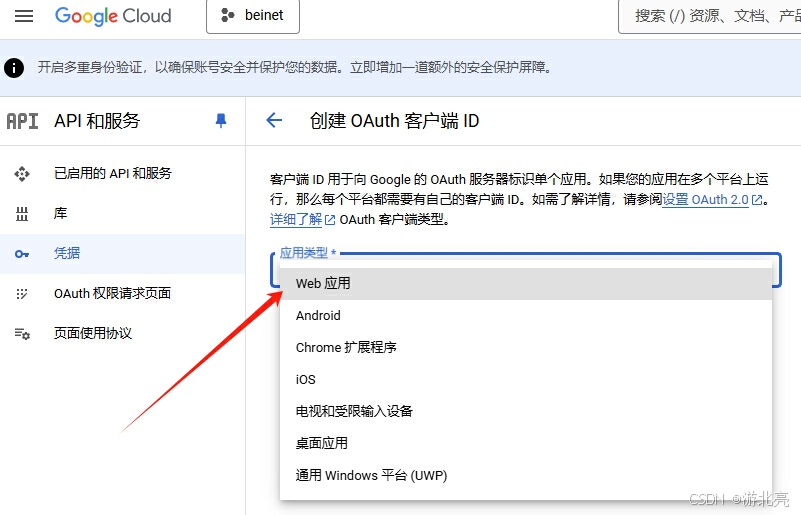
Task: Click the library icon beside 库
Action: pos(22,214)
